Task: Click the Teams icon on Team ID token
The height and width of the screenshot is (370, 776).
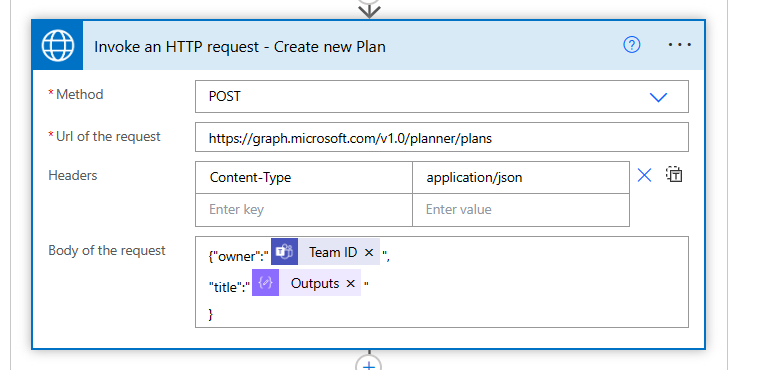Action: click(285, 252)
